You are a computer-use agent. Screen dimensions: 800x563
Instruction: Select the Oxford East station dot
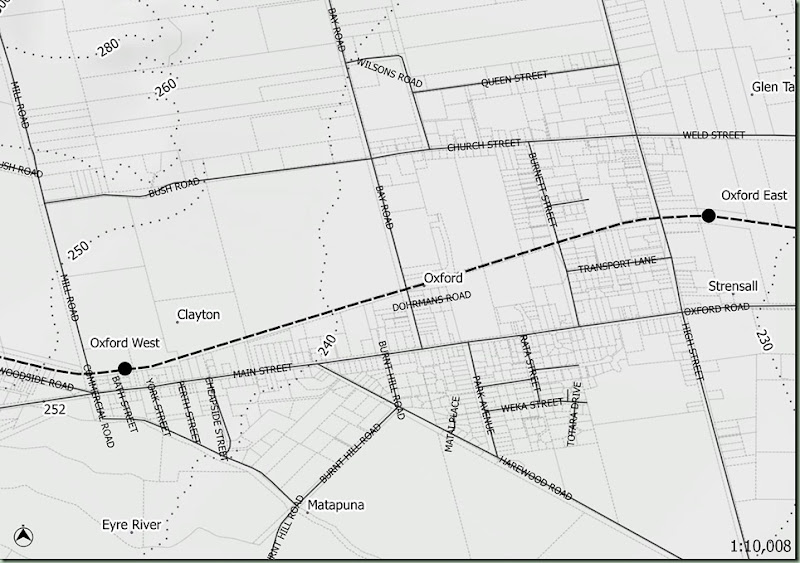point(708,216)
